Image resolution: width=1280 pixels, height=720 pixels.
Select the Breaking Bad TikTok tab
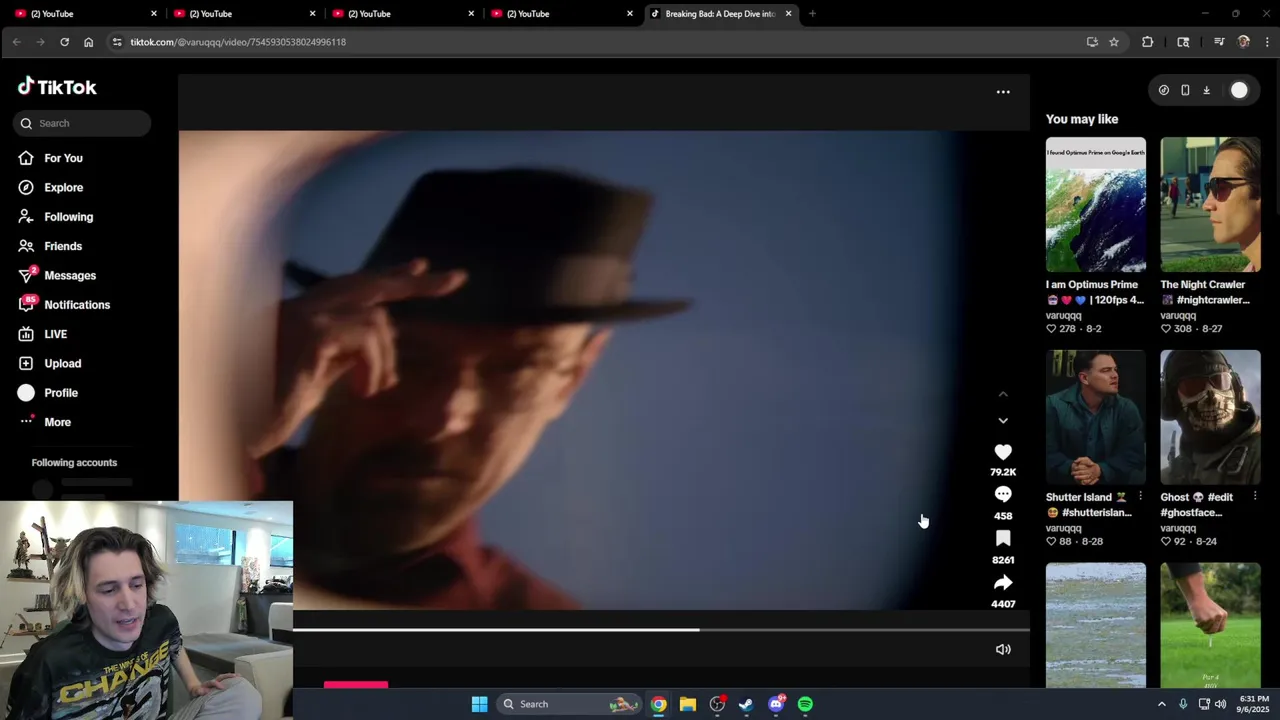tap(720, 14)
